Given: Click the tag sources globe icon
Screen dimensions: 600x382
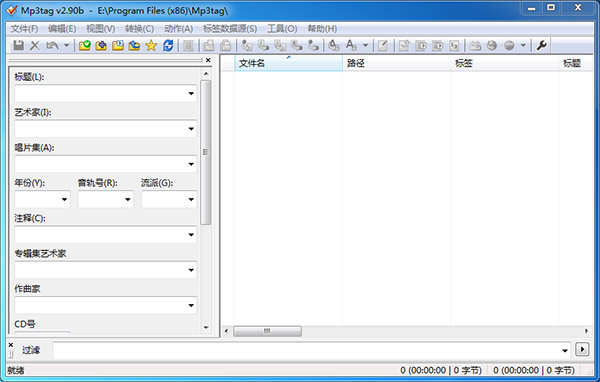Looking at the screenshot, I should pyautogui.click(x=509, y=46).
